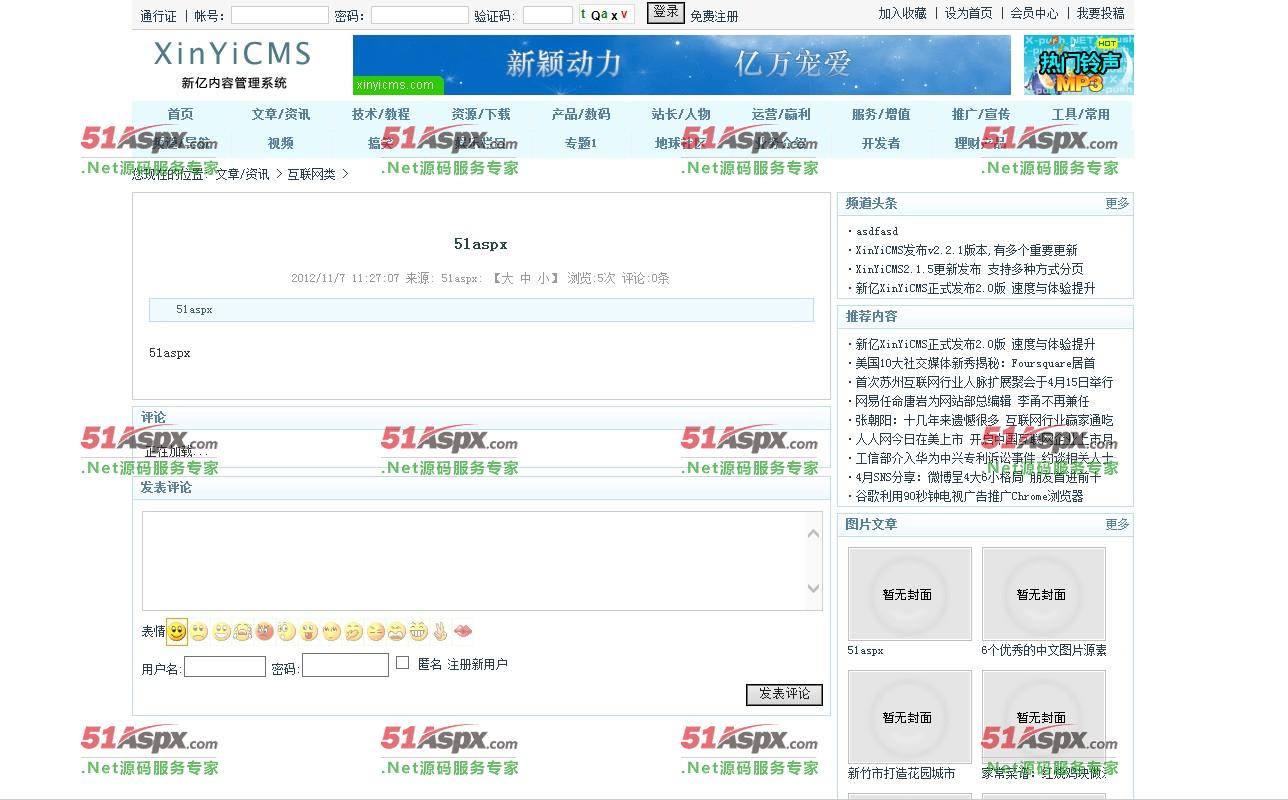
Task: Go to the 首页 navigation item
Action: [x=181, y=114]
